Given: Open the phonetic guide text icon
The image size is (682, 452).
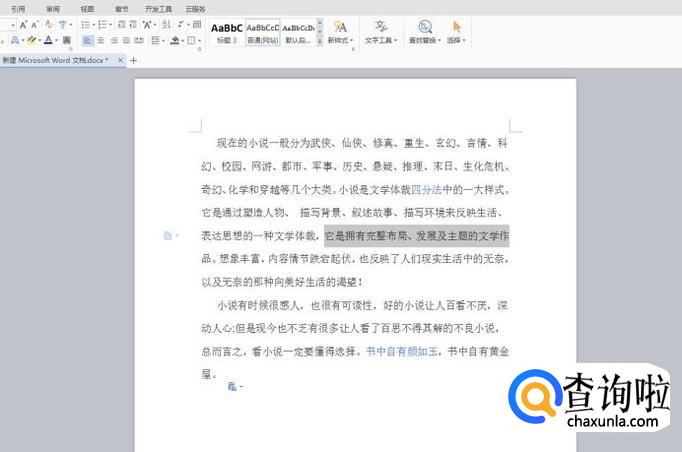Looking at the screenshot, I should point(62,25).
